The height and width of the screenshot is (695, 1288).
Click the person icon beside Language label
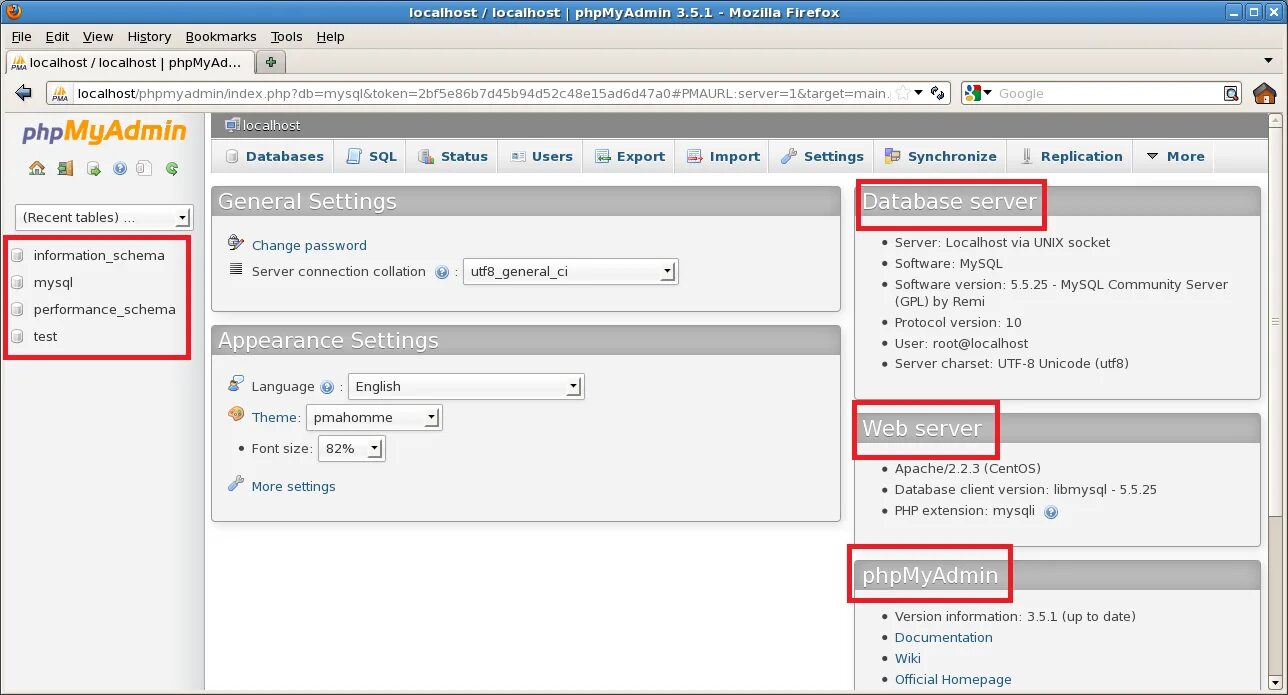tap(236, 384)
